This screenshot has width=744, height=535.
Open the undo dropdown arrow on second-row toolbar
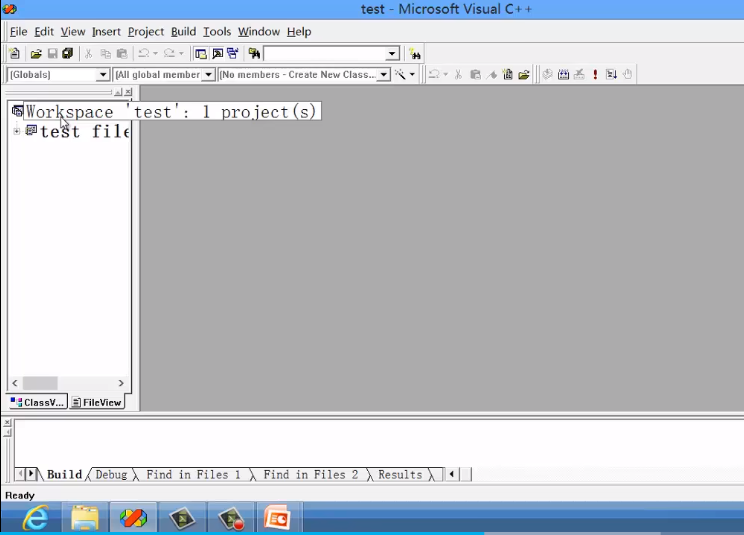tap(445, 74)
